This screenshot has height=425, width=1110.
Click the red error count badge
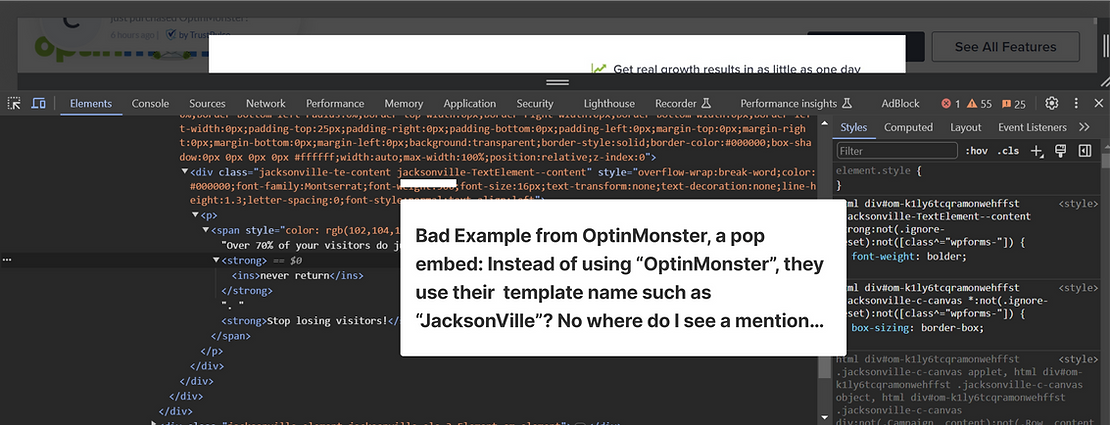951,103
